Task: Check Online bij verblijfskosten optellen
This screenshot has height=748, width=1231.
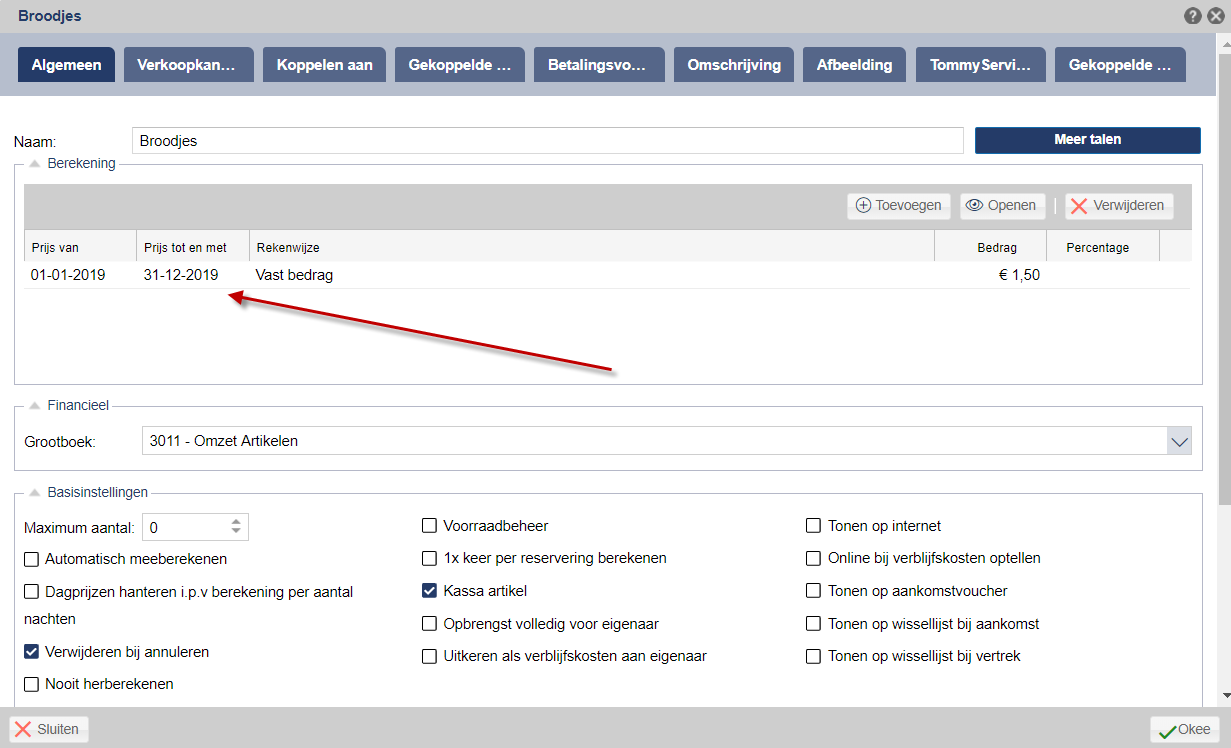Action: coord(814,558)
